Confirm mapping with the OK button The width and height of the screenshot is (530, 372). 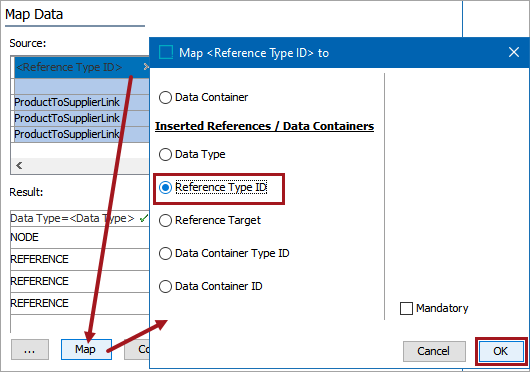point(500,351)
